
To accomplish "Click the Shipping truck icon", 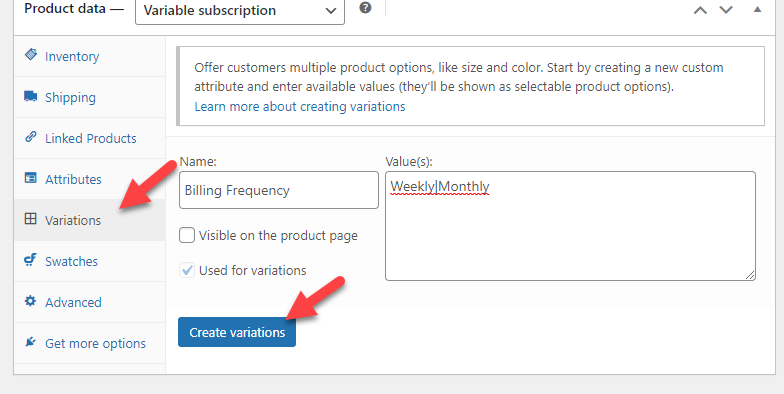I will pos(30,96).
